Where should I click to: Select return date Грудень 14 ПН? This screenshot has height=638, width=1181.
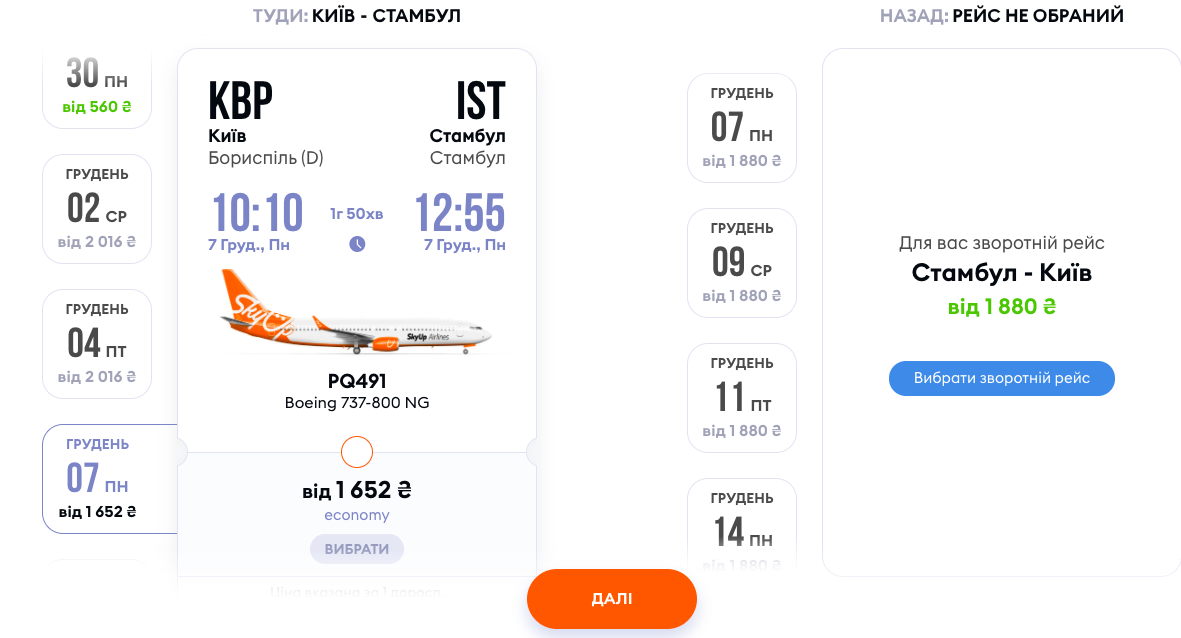pyautogui.click(x=742, y=527)
